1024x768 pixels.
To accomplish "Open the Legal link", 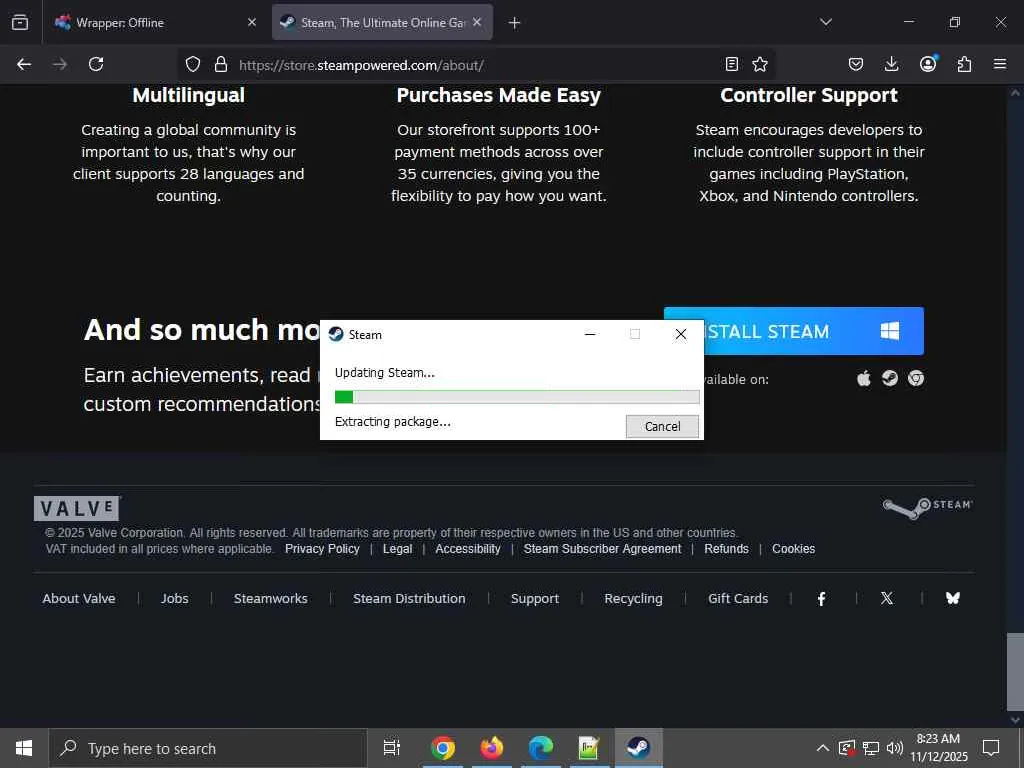I will pos(397,549).
